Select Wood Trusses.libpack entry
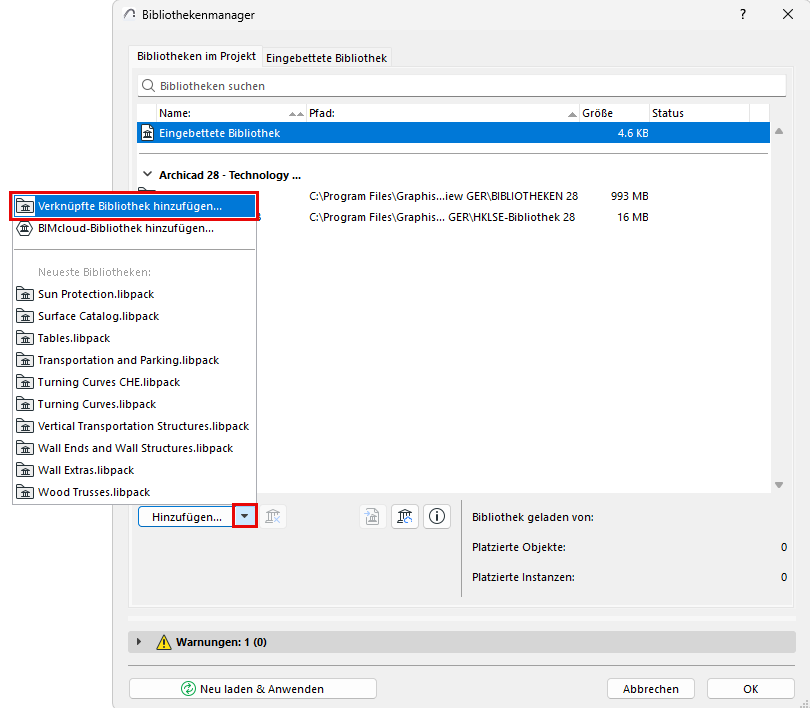The image size is (810, 708). tap(134, 492)
